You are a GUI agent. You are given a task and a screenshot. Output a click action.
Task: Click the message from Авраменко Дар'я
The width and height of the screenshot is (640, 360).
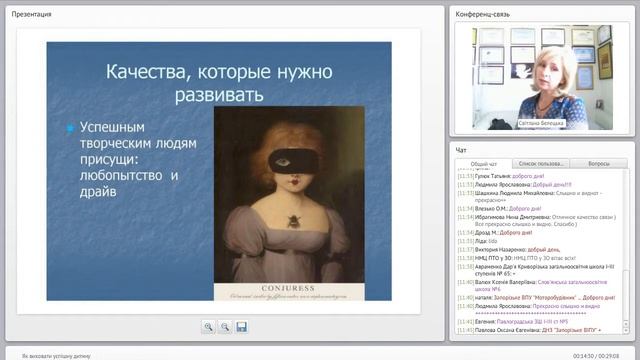536,270
